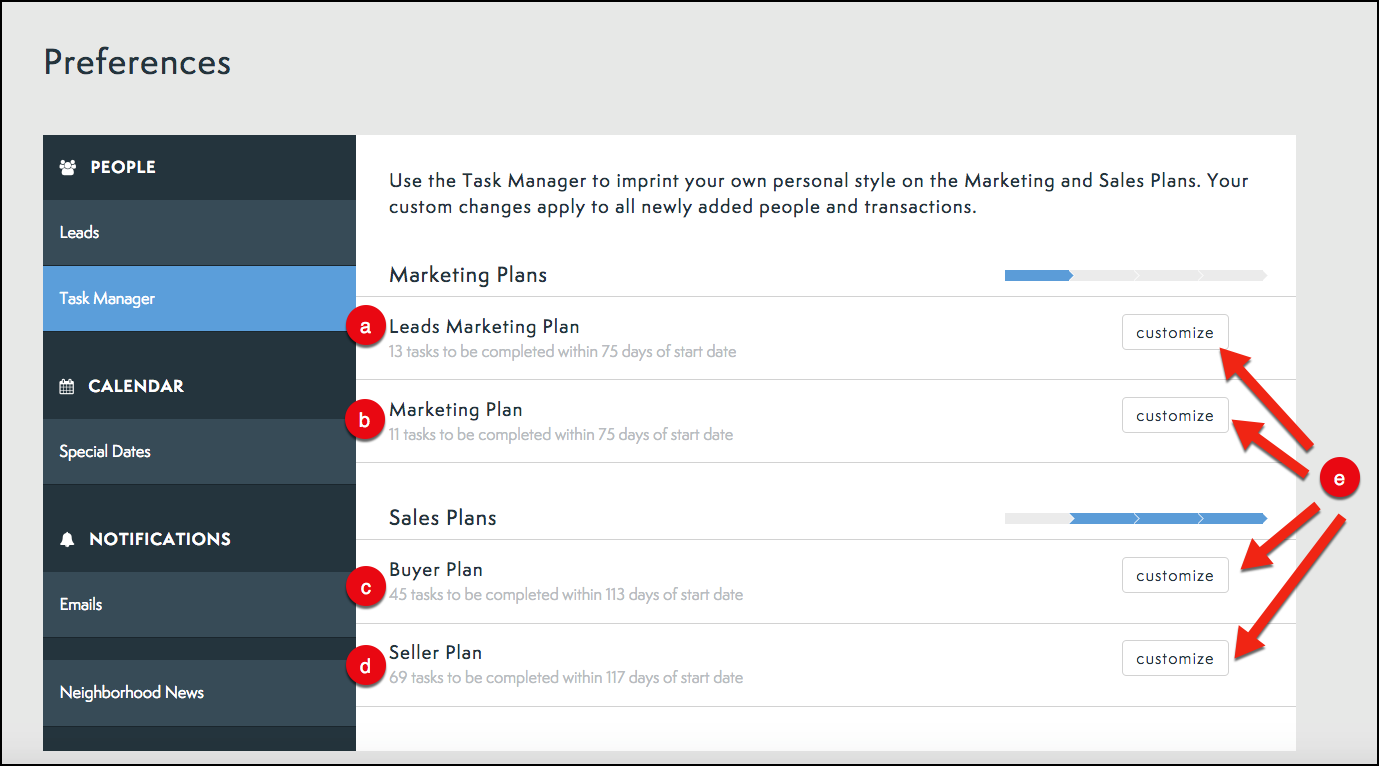Open the Leads preferences page
This screenshot has width=1379, height=766.
click(x=79, y=233)
